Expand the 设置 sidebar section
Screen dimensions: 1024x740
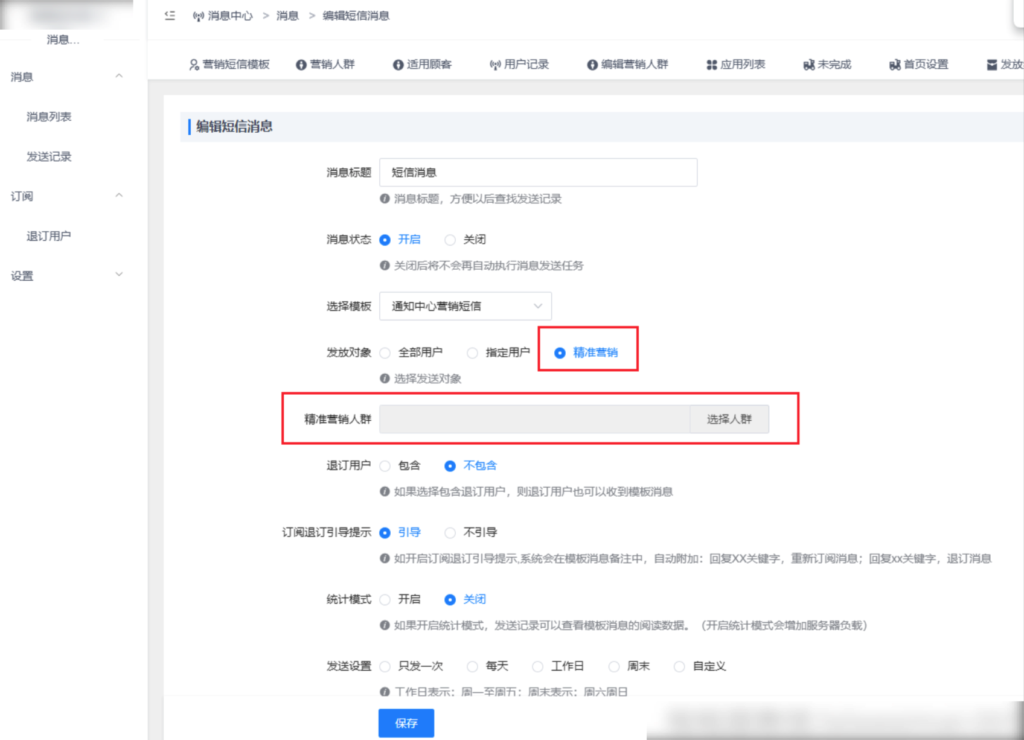tap(119, 275)
